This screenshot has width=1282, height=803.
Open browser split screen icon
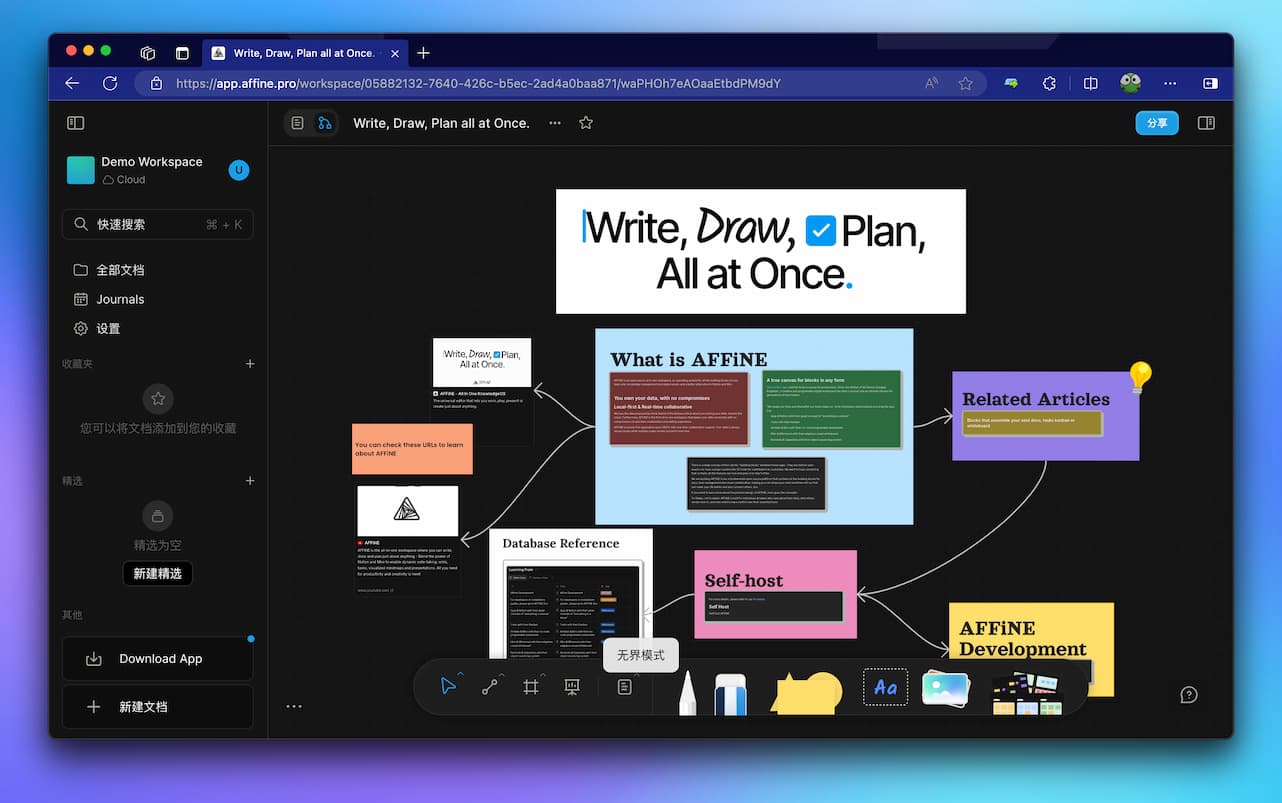1091,84
